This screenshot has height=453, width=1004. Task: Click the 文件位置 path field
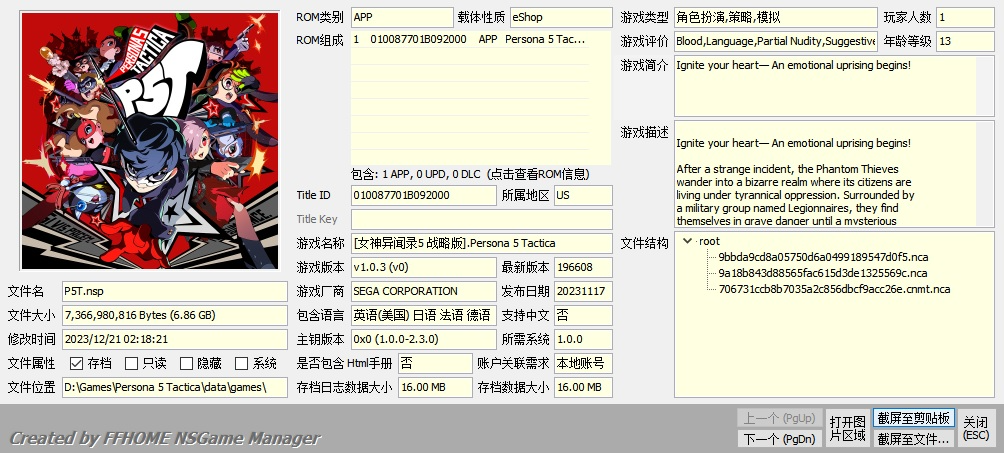pos(175,387)
